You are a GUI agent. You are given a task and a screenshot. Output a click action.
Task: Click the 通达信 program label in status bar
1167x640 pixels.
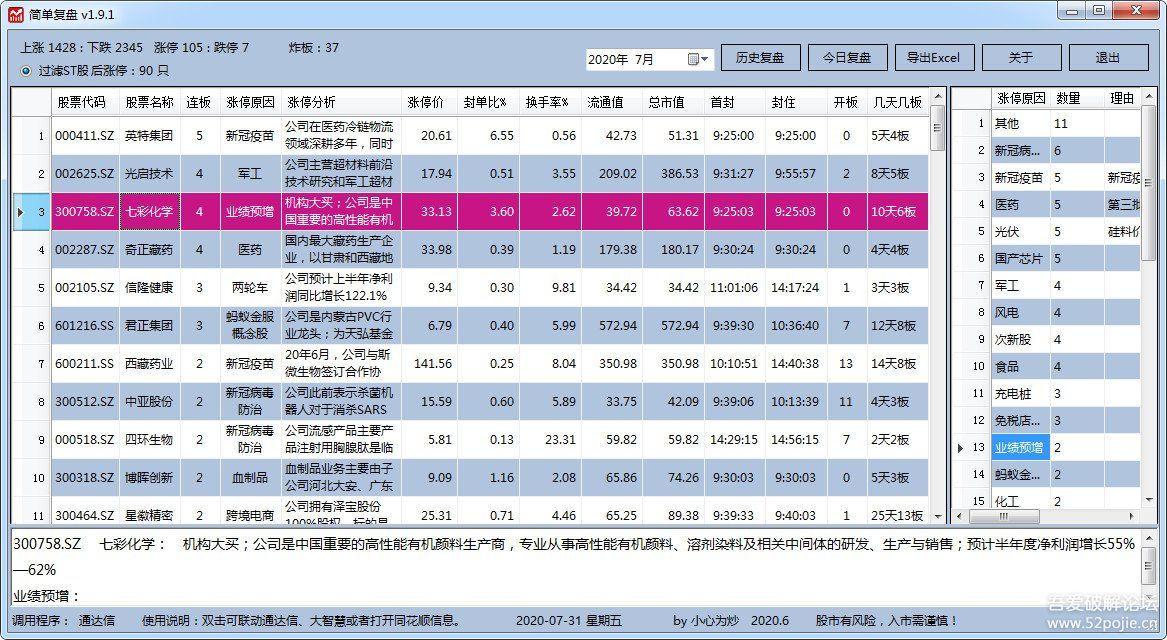click(97, 620)
